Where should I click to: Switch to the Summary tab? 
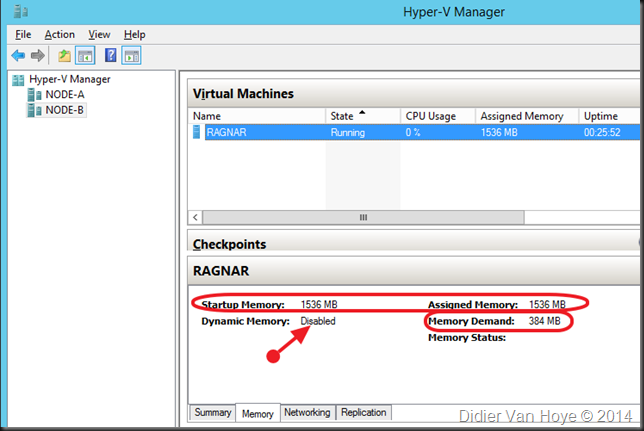pos(212,413)
